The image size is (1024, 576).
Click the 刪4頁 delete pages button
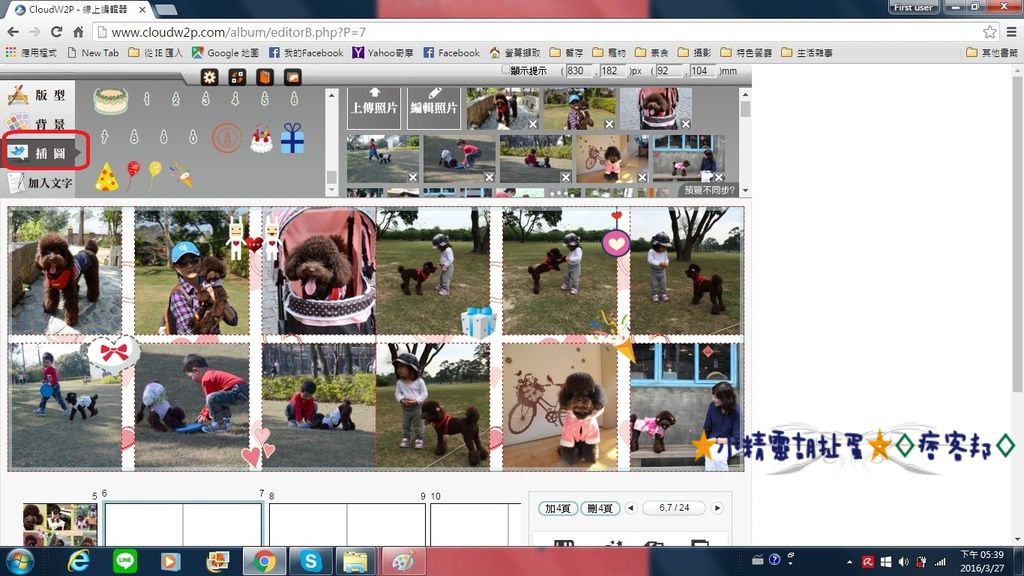tap(600, 508)
